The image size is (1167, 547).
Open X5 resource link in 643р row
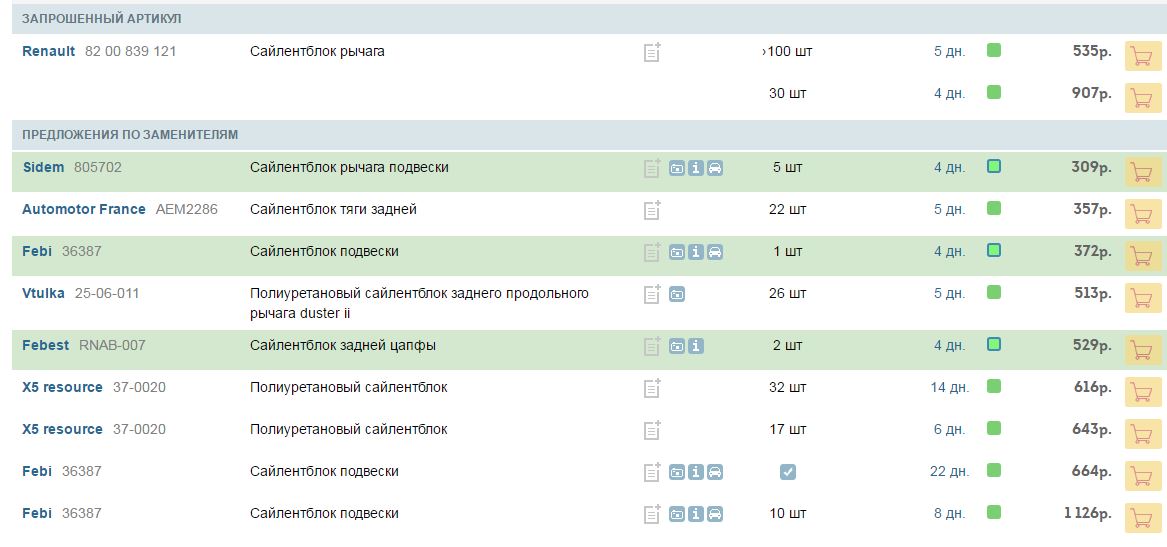point(63,429)
